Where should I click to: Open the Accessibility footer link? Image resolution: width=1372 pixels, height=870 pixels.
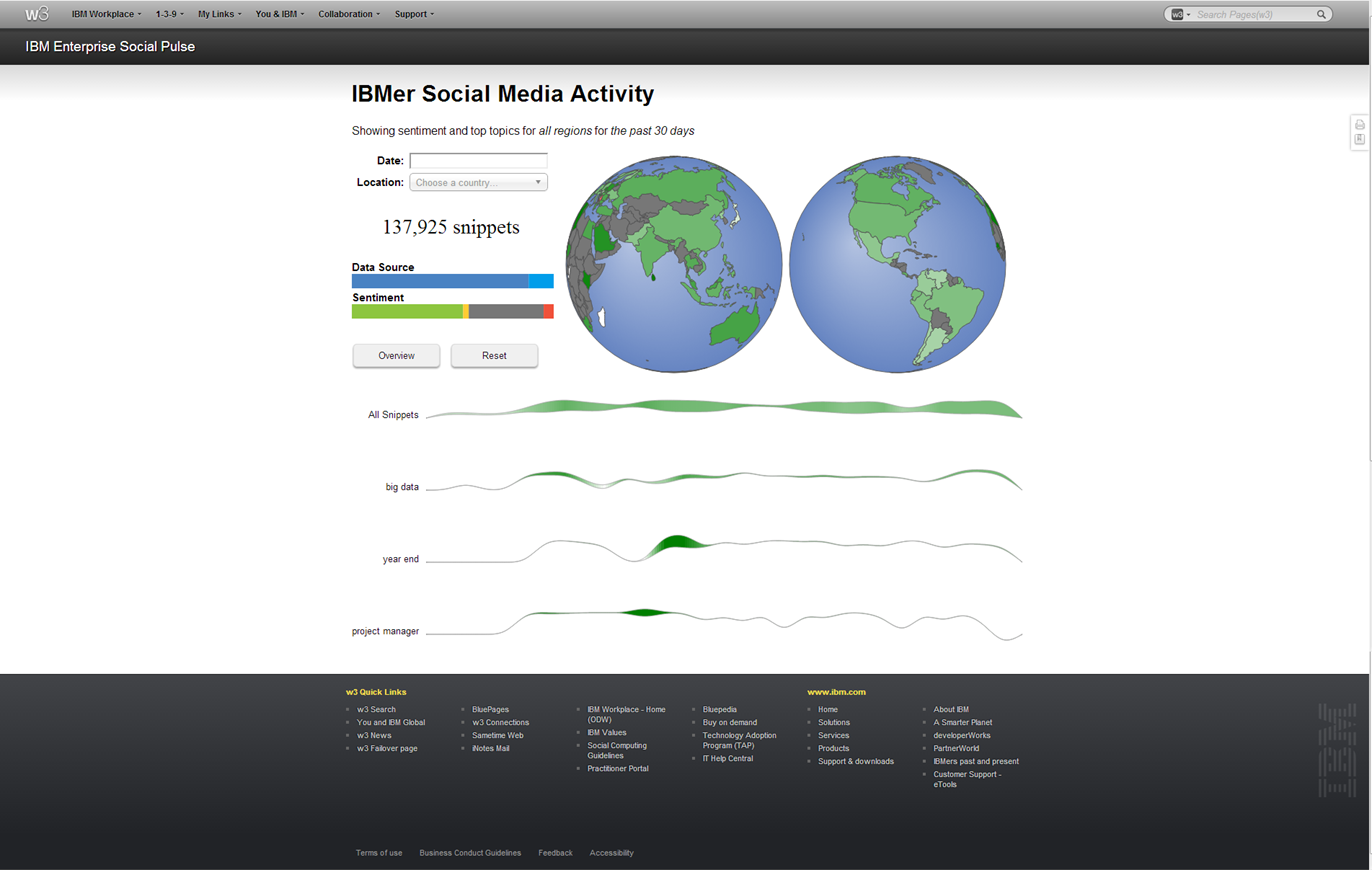click(x=611, y=853)
